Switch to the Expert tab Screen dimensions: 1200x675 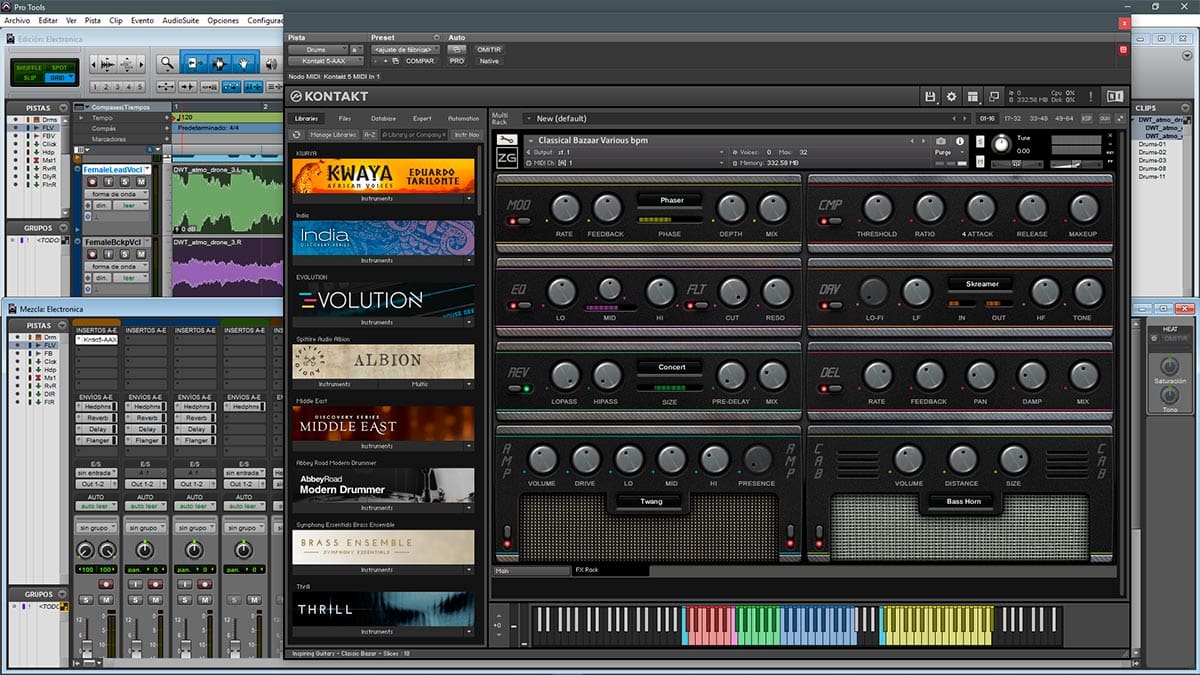(x=422, y=118)
